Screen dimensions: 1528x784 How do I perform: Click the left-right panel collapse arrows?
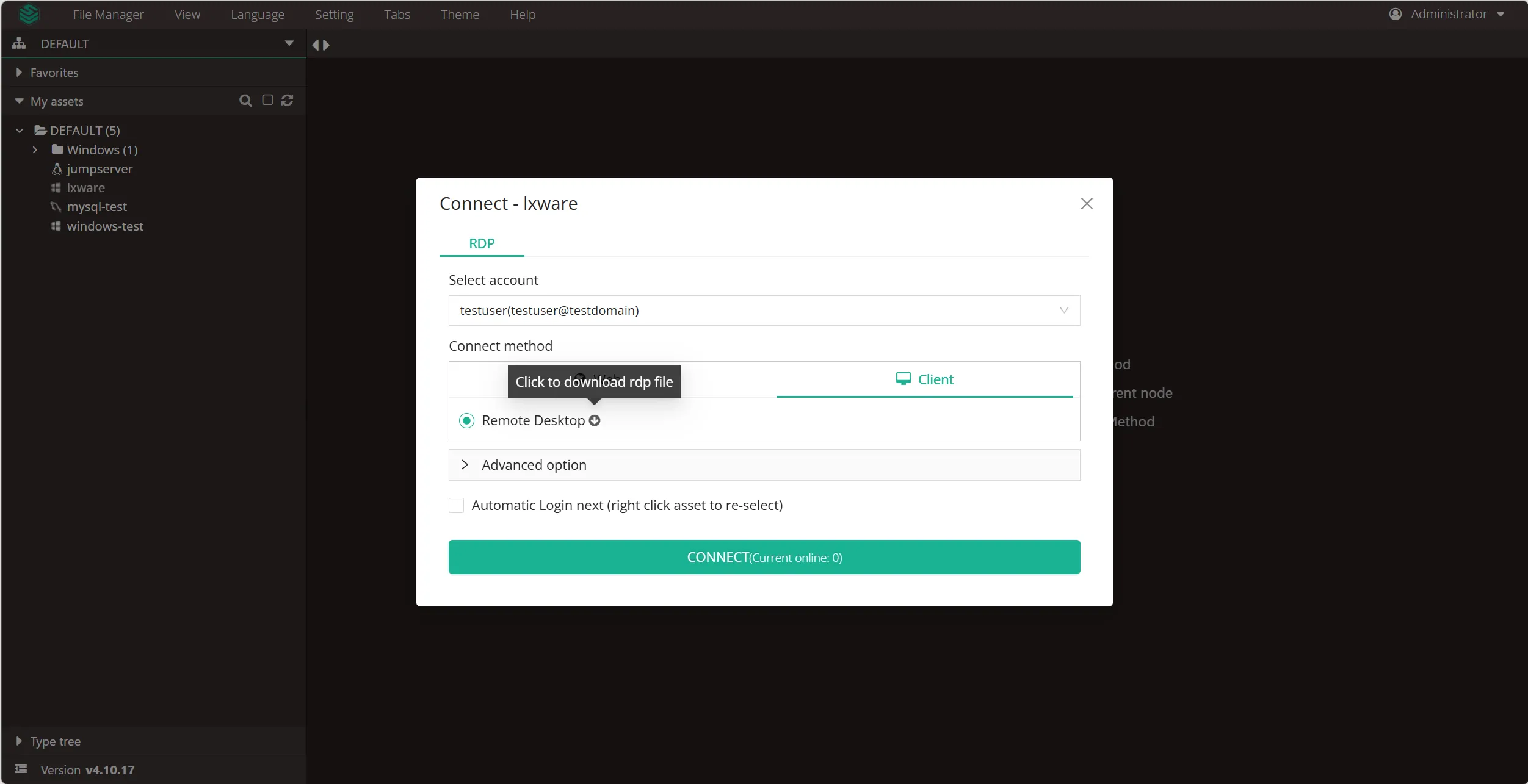(x=320, y=45)
